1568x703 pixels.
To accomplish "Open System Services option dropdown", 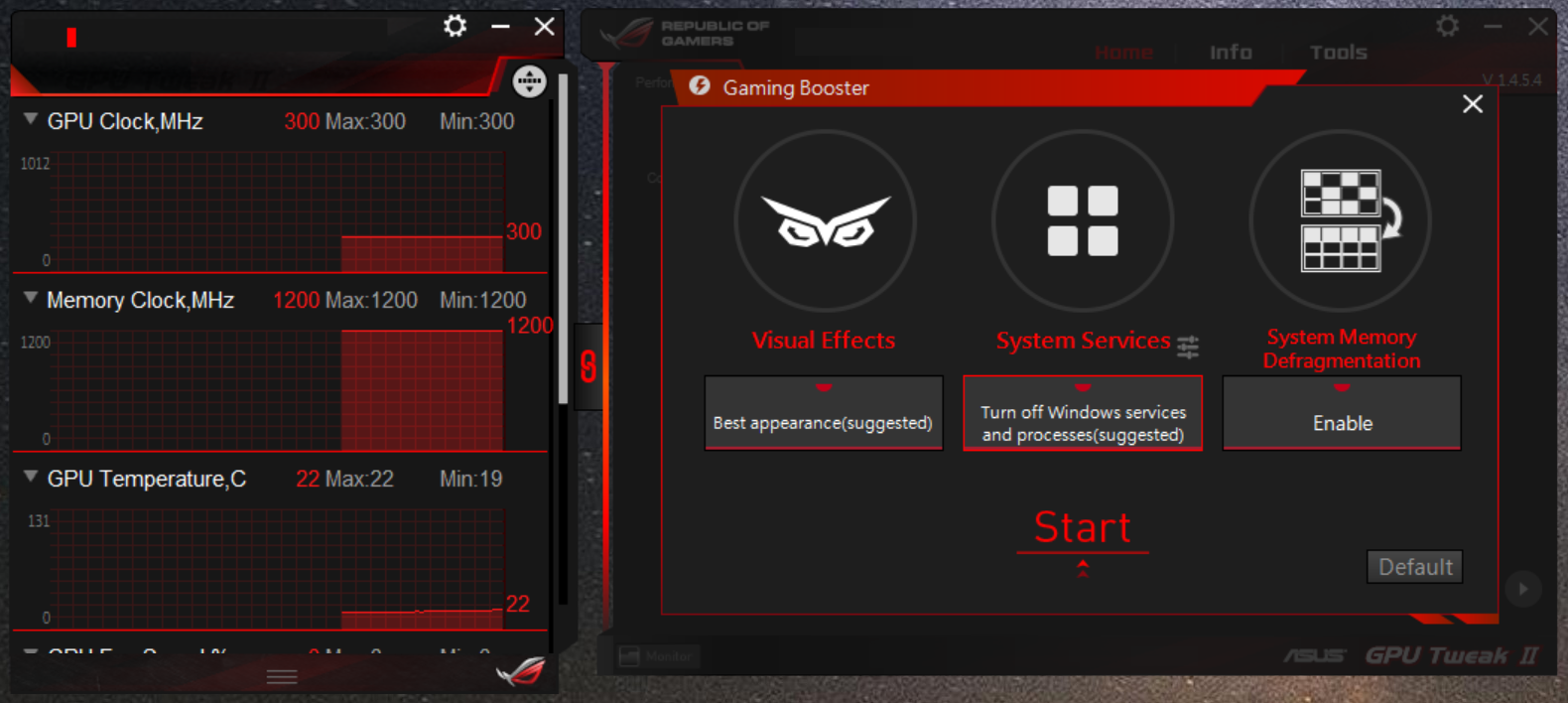I will click(x=1083, y=413).
